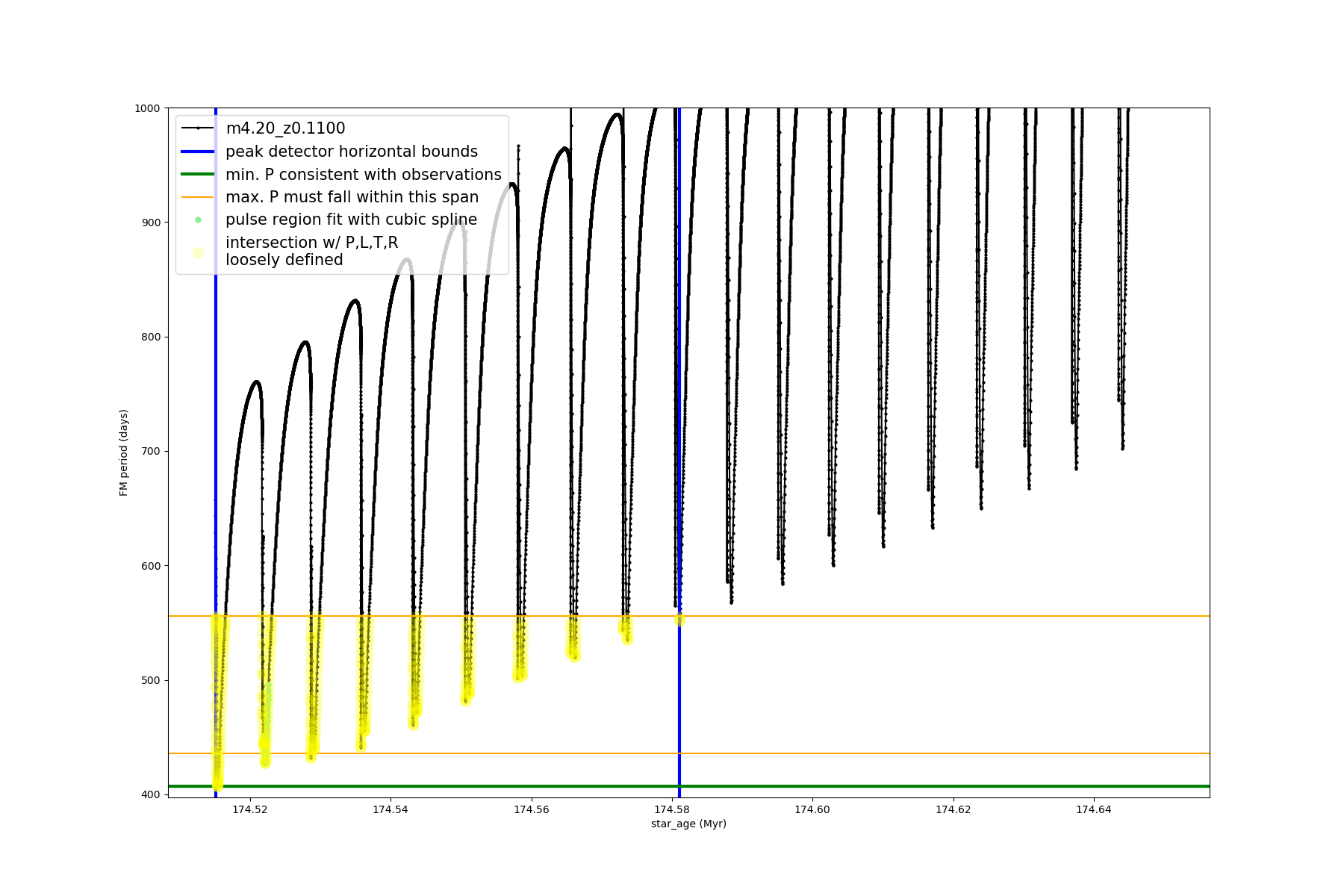Viewport: 1344px width, 896px height.
Task: Click the 400 tick label on y-axis
Action: 150,794
